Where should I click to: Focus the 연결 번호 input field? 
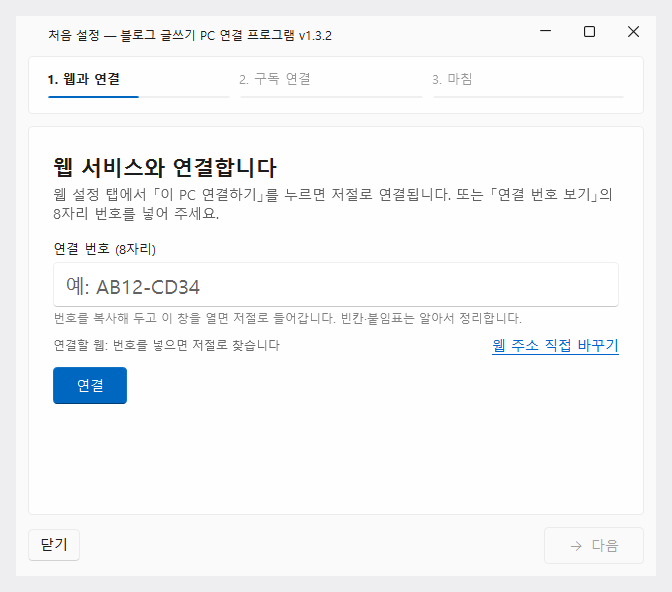336,285
